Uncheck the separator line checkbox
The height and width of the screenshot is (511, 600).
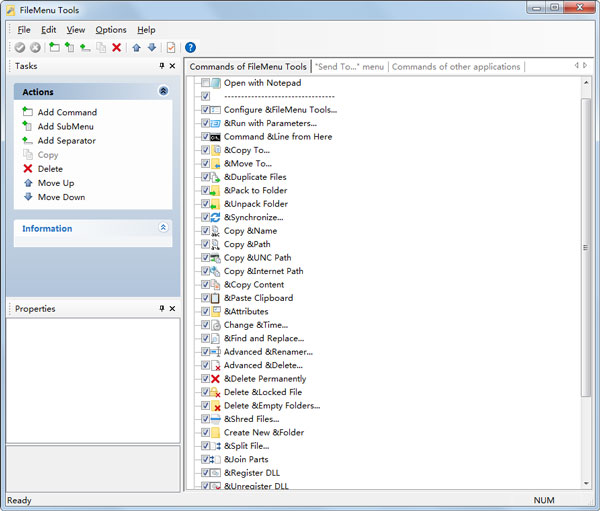205,96
